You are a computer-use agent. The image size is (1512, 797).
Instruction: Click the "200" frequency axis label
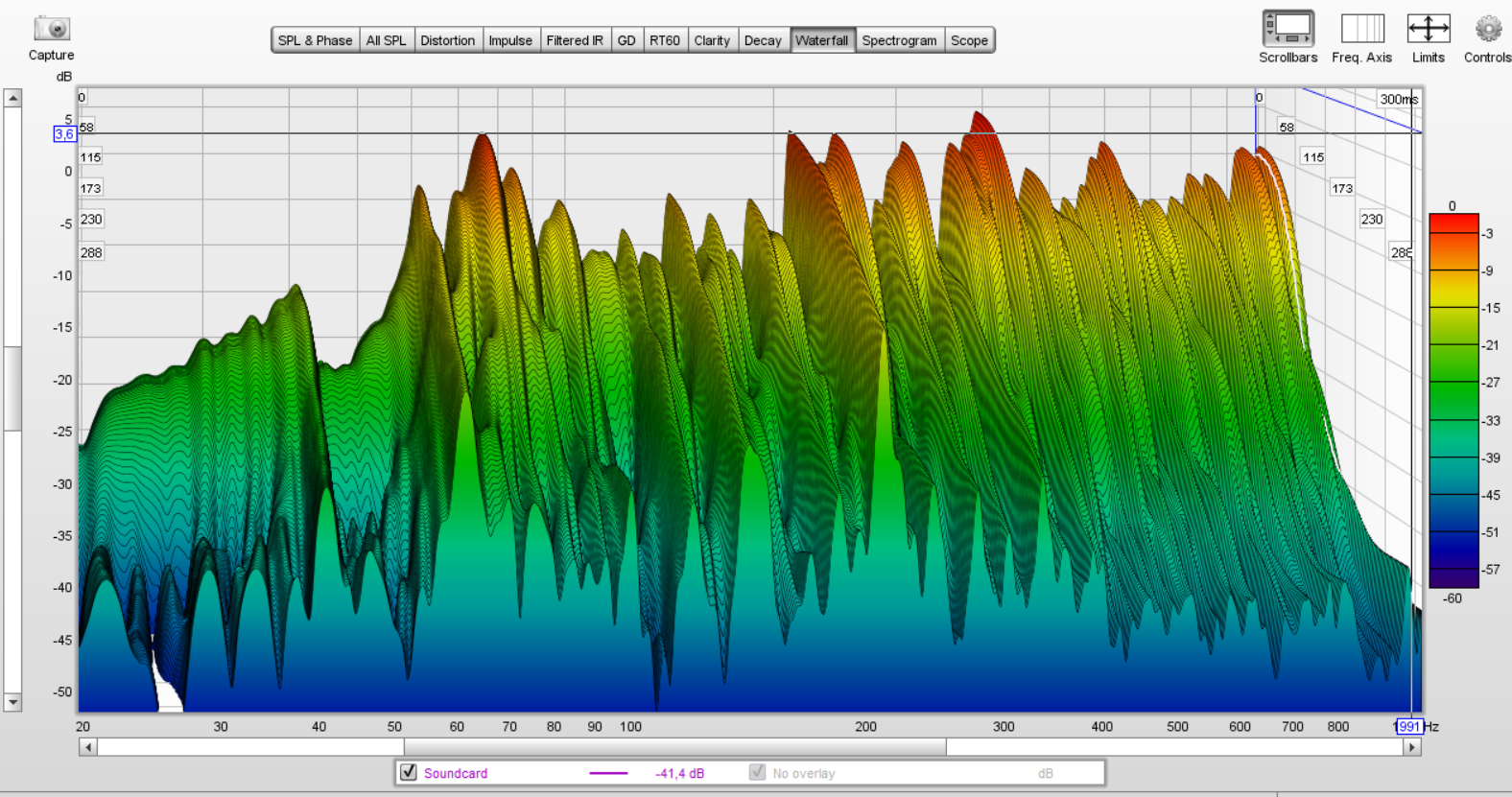click(x=865, y=726)
